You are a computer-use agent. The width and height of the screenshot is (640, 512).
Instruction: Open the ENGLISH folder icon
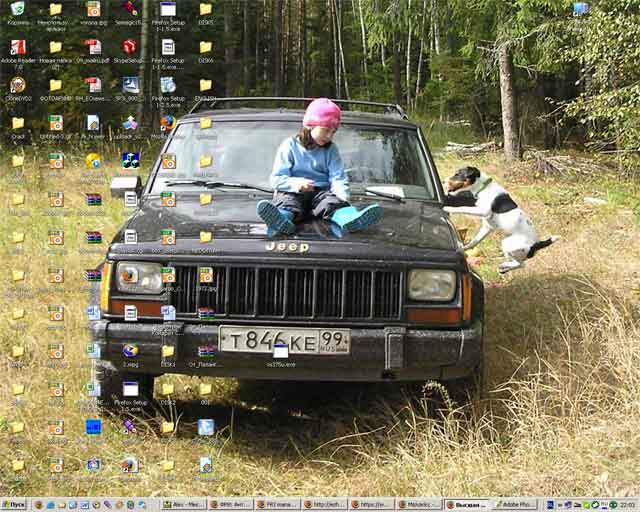pyautogui.click(x=206, y=85)
